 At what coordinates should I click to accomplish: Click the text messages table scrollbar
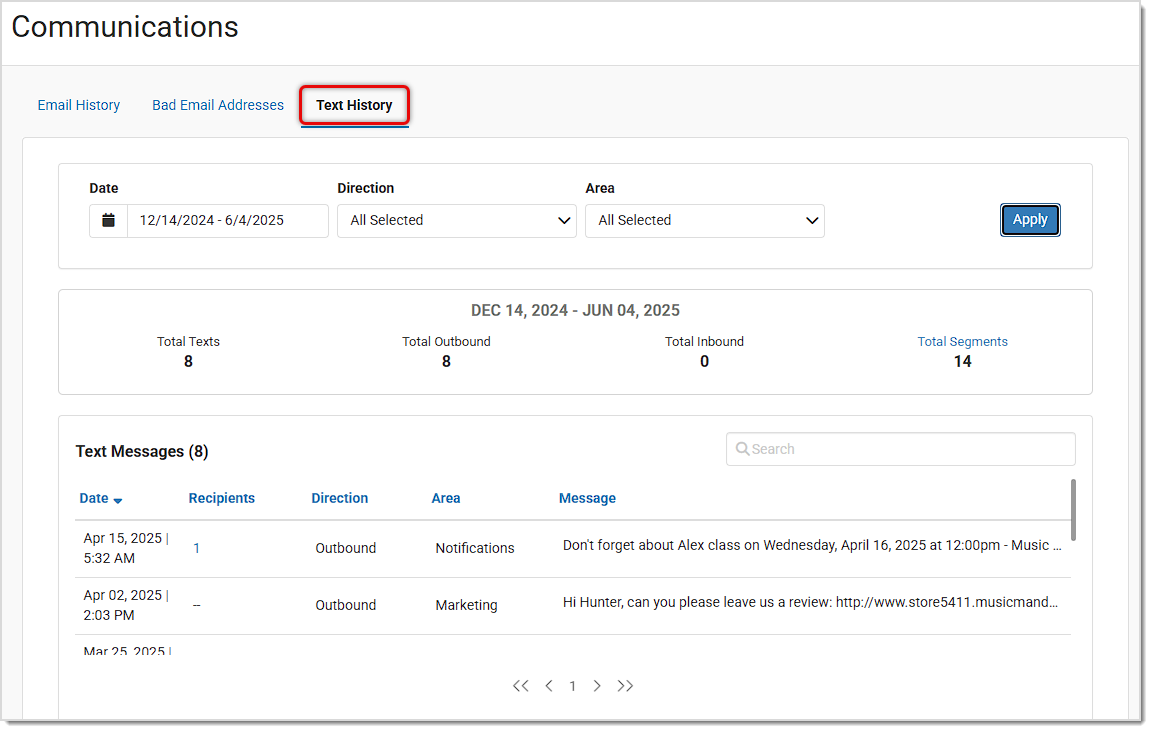coord(1073,510)
